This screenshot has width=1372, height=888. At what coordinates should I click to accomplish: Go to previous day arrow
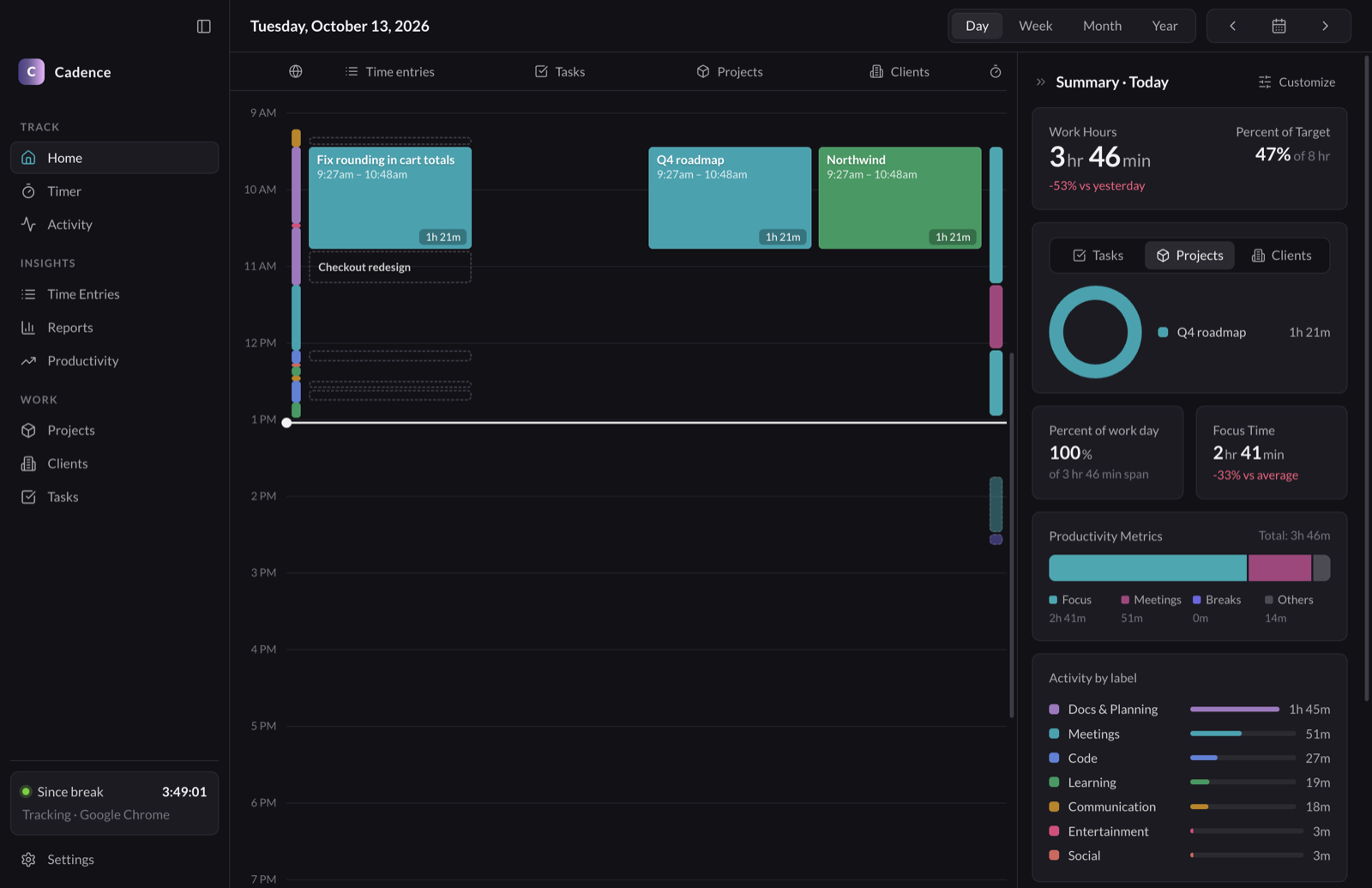(1232, 26)
